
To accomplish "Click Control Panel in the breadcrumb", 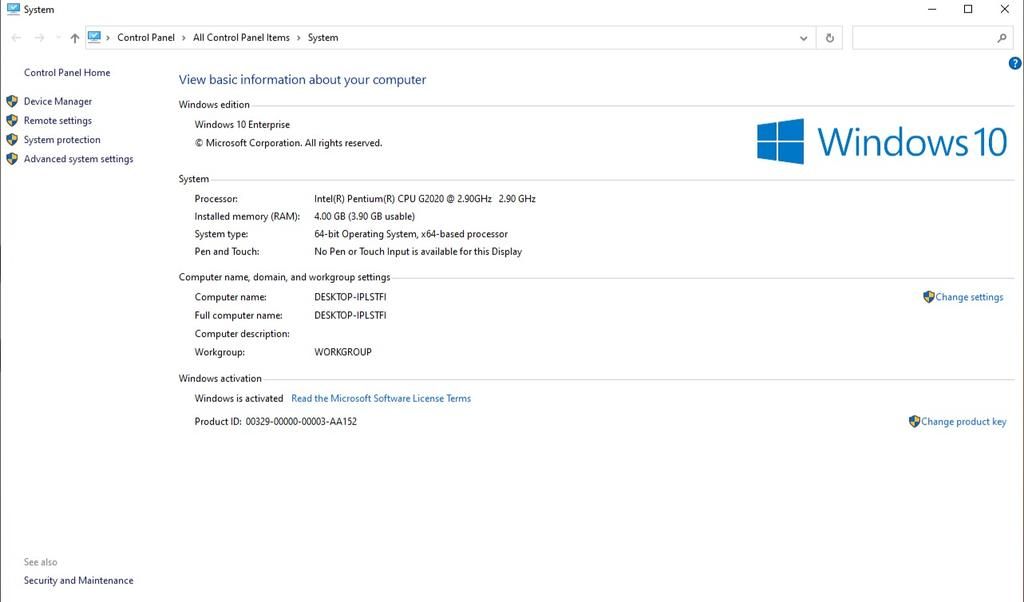I will 146,37.
